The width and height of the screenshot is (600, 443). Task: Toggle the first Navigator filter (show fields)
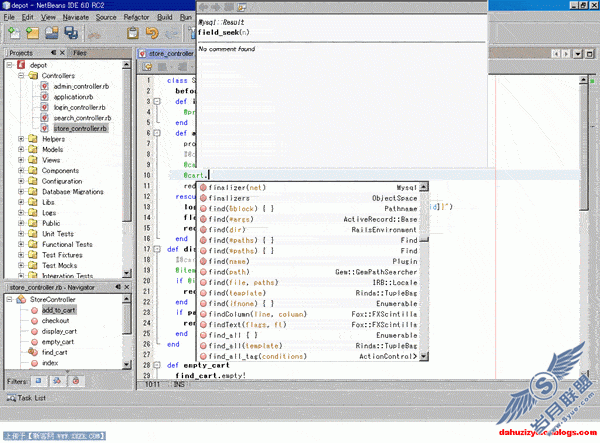point(38,381)
